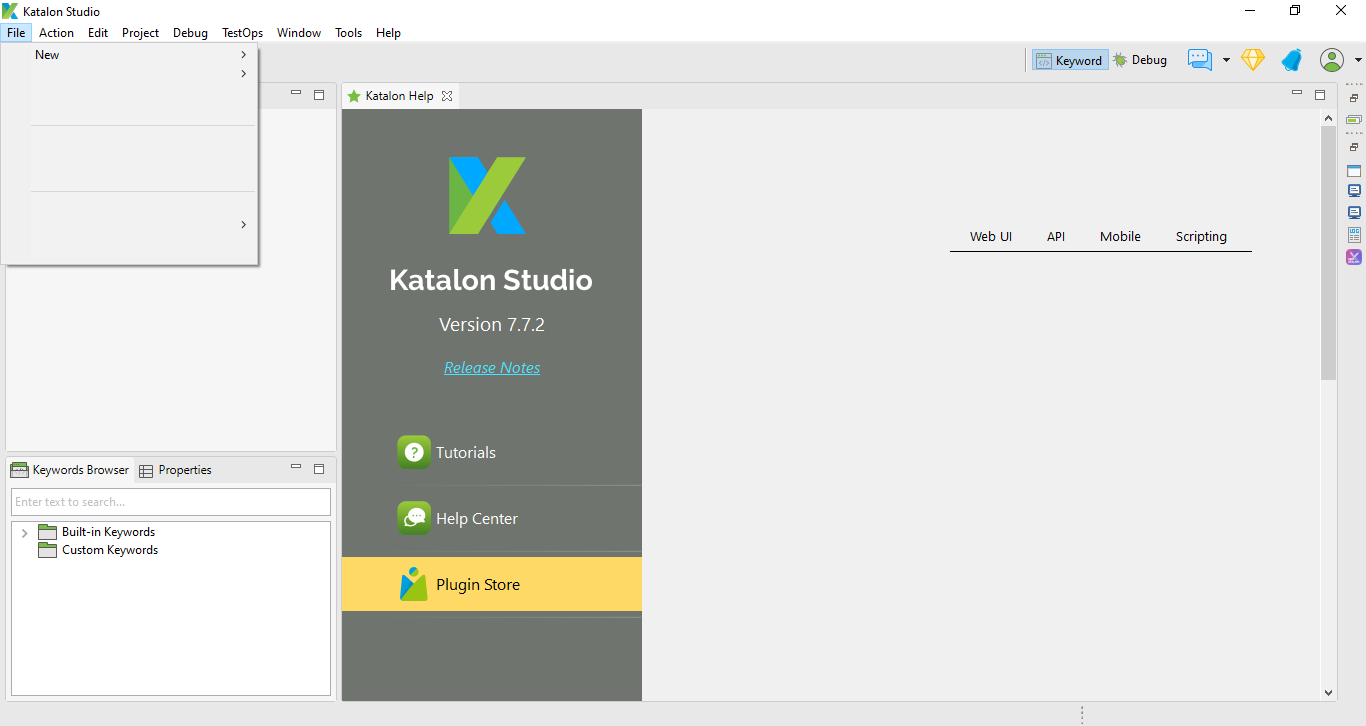The width and height of the screenshot is (1366, 726).
Task: Open the Project menu
Action: click(140, 33)
